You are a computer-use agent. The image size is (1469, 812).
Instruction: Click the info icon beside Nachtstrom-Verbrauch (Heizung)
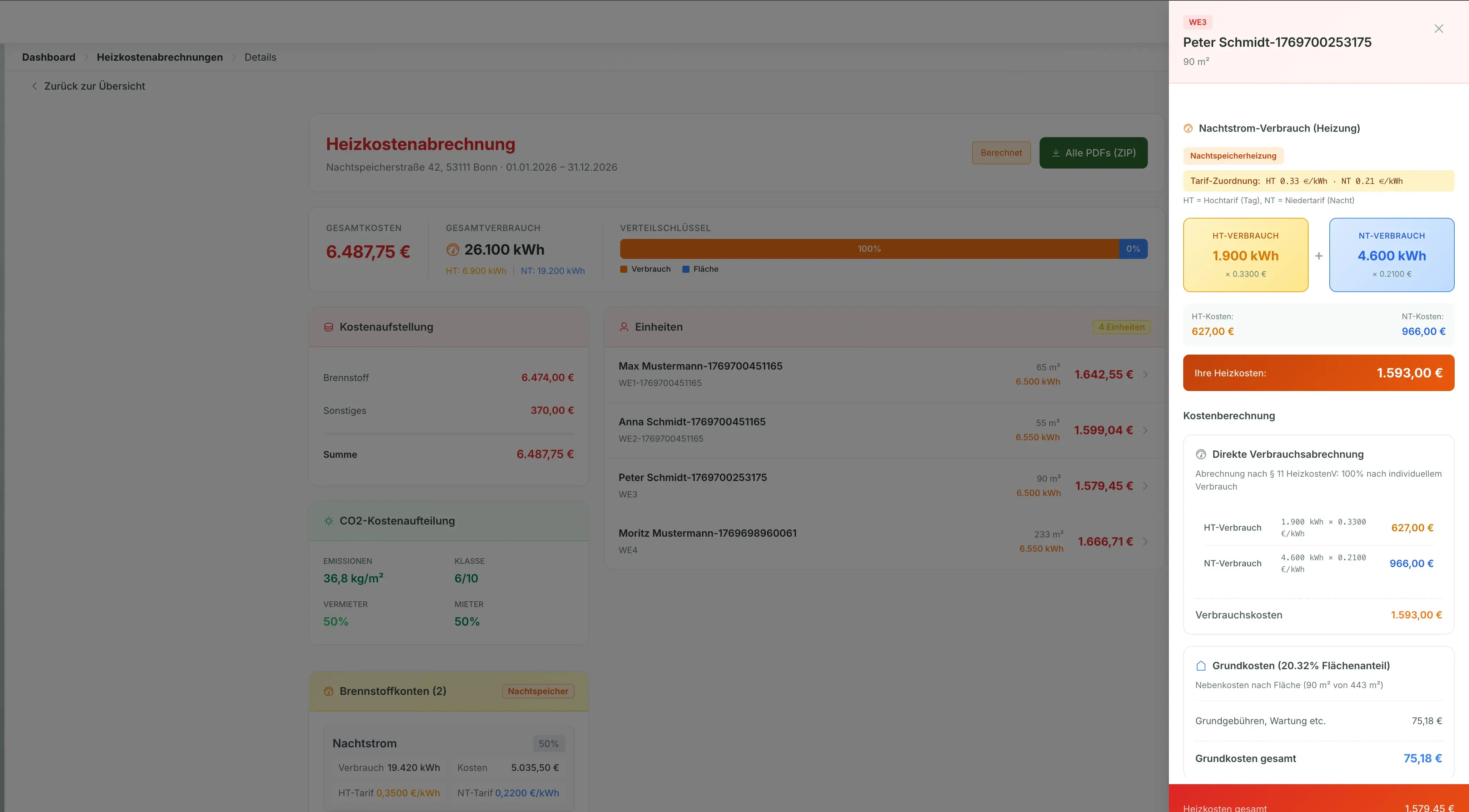[1189, 128]
